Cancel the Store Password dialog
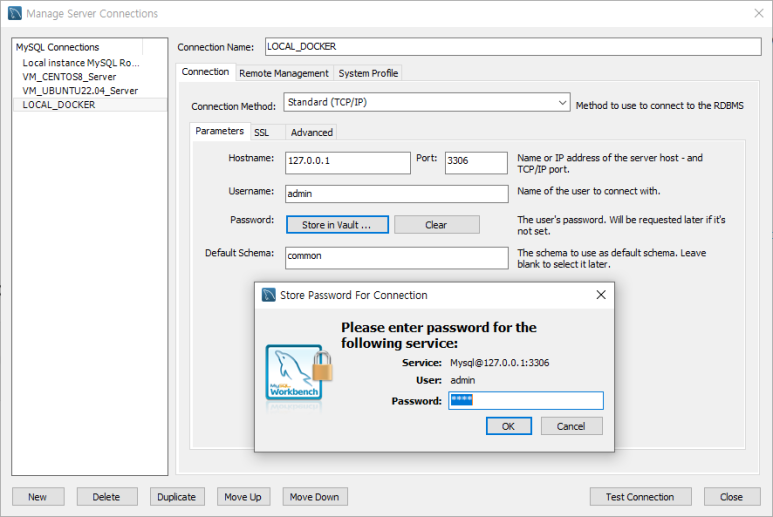This screenshot has height=517, width=773. 571,426
